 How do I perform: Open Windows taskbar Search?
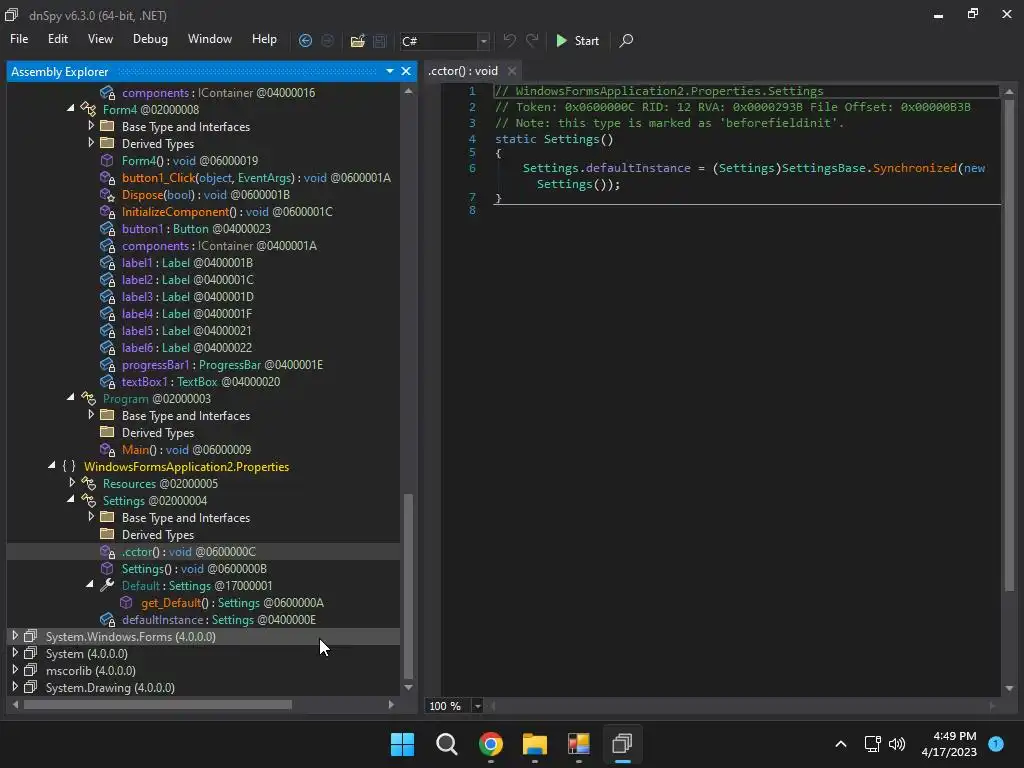pos(447,744)
